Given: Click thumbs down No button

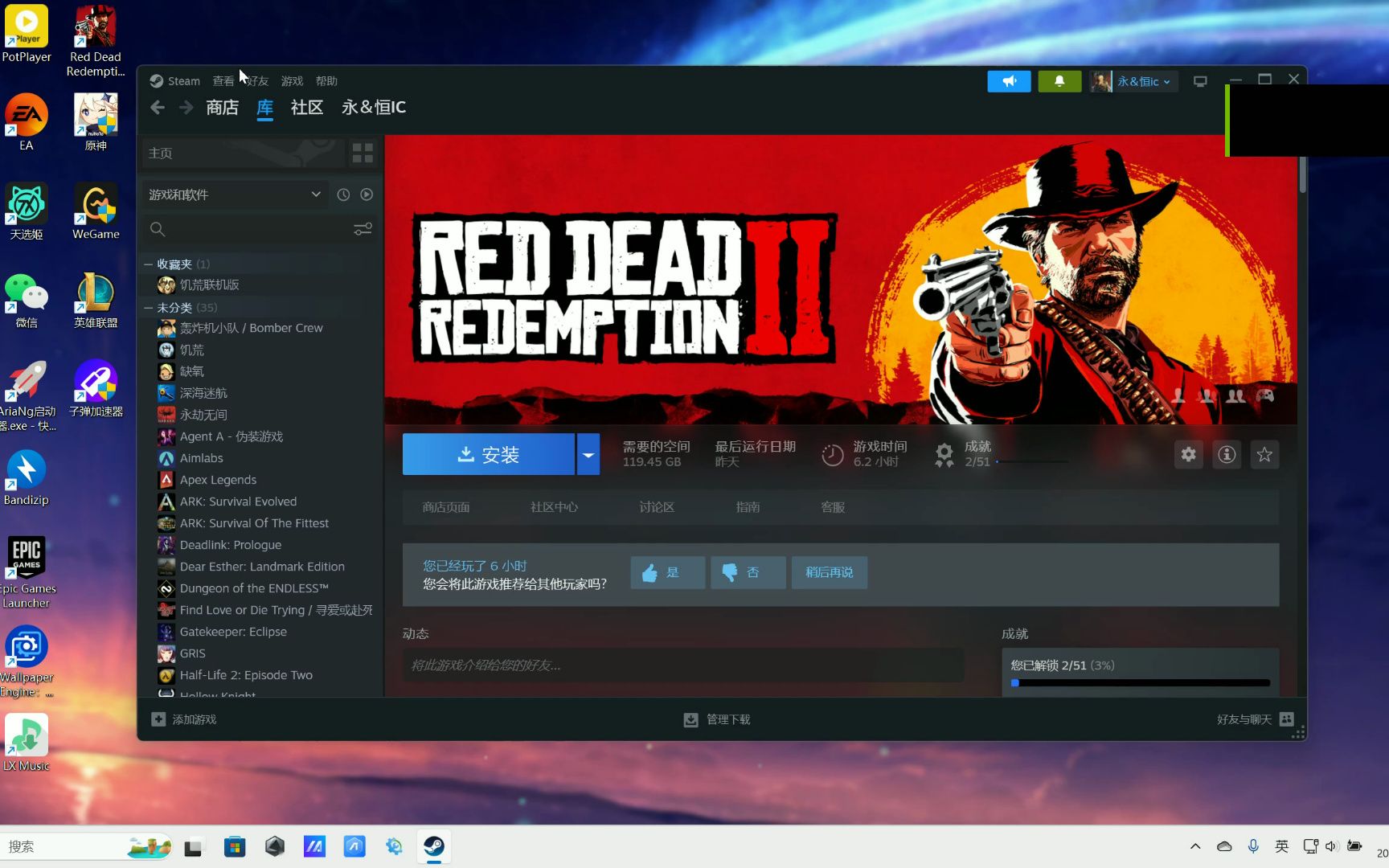Looking at the screenshot, I should point(748,572).
